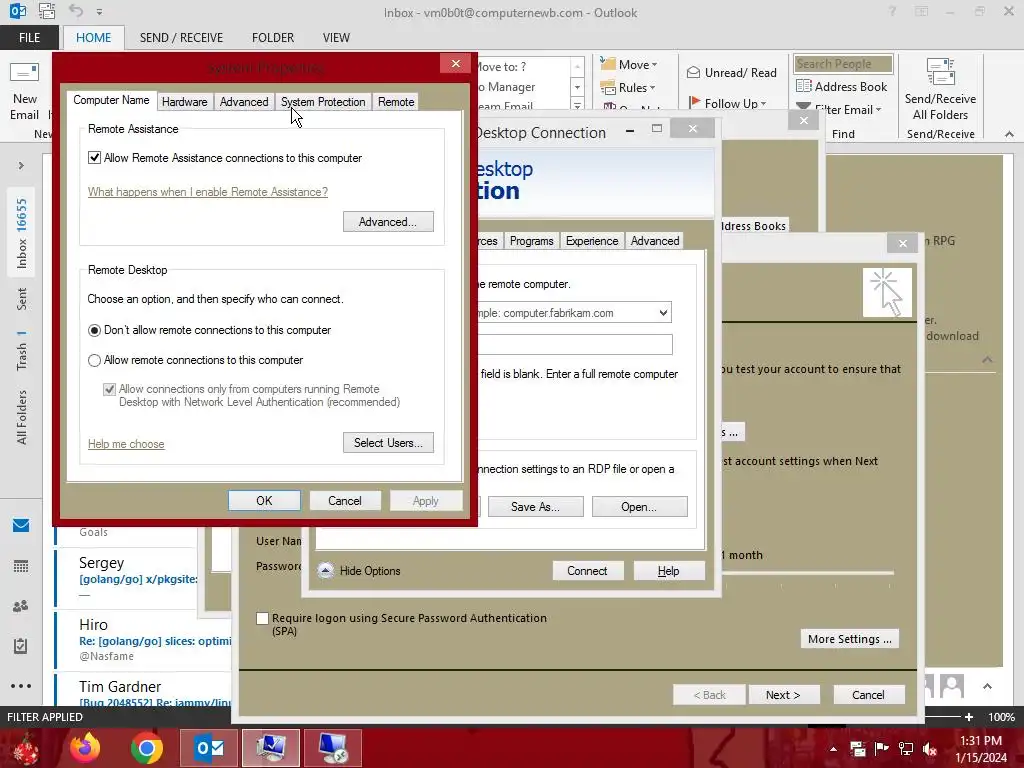Viewport: 1024px width, 768px height.
Task: Click More Settings ... button
Action: click(850, 639)
